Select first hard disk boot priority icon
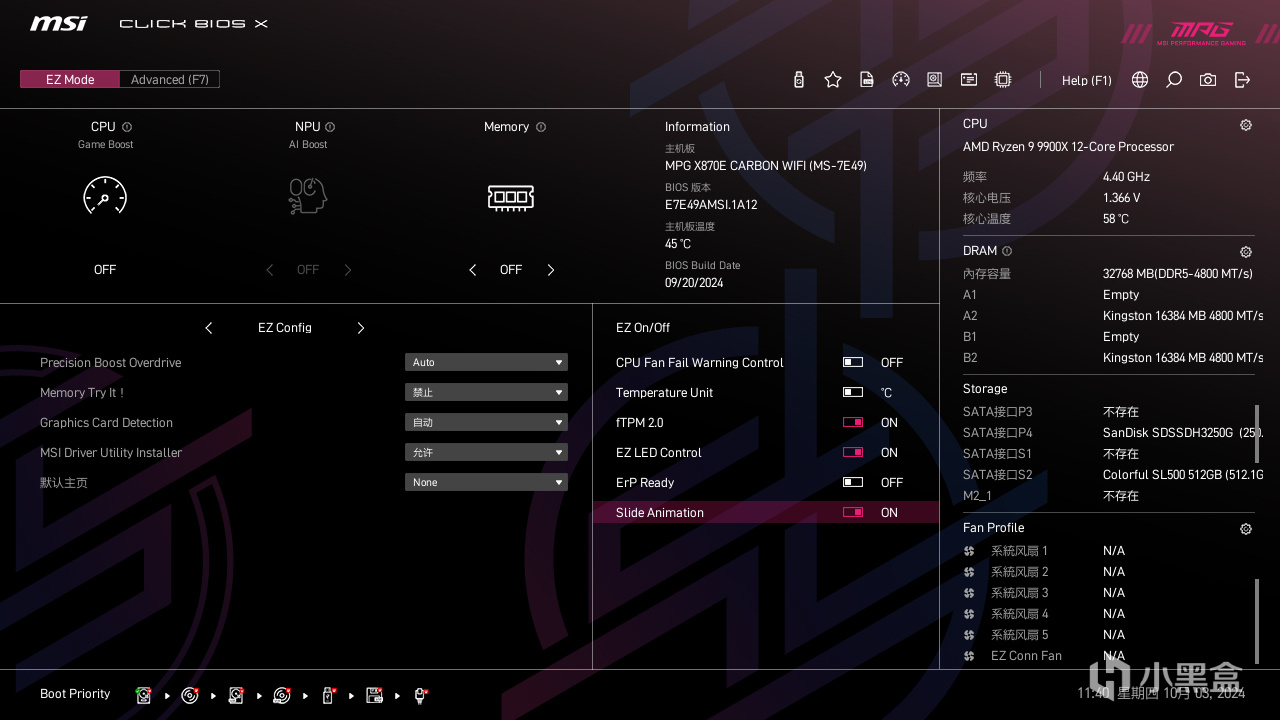Image resolution: width=1280 pixels, height=720 pixels. click(144, 695)
